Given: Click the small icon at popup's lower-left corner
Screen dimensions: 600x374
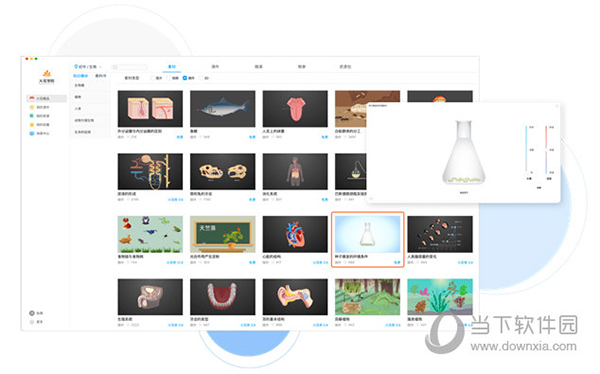Looking at the screenshot, I should (371, 199).
